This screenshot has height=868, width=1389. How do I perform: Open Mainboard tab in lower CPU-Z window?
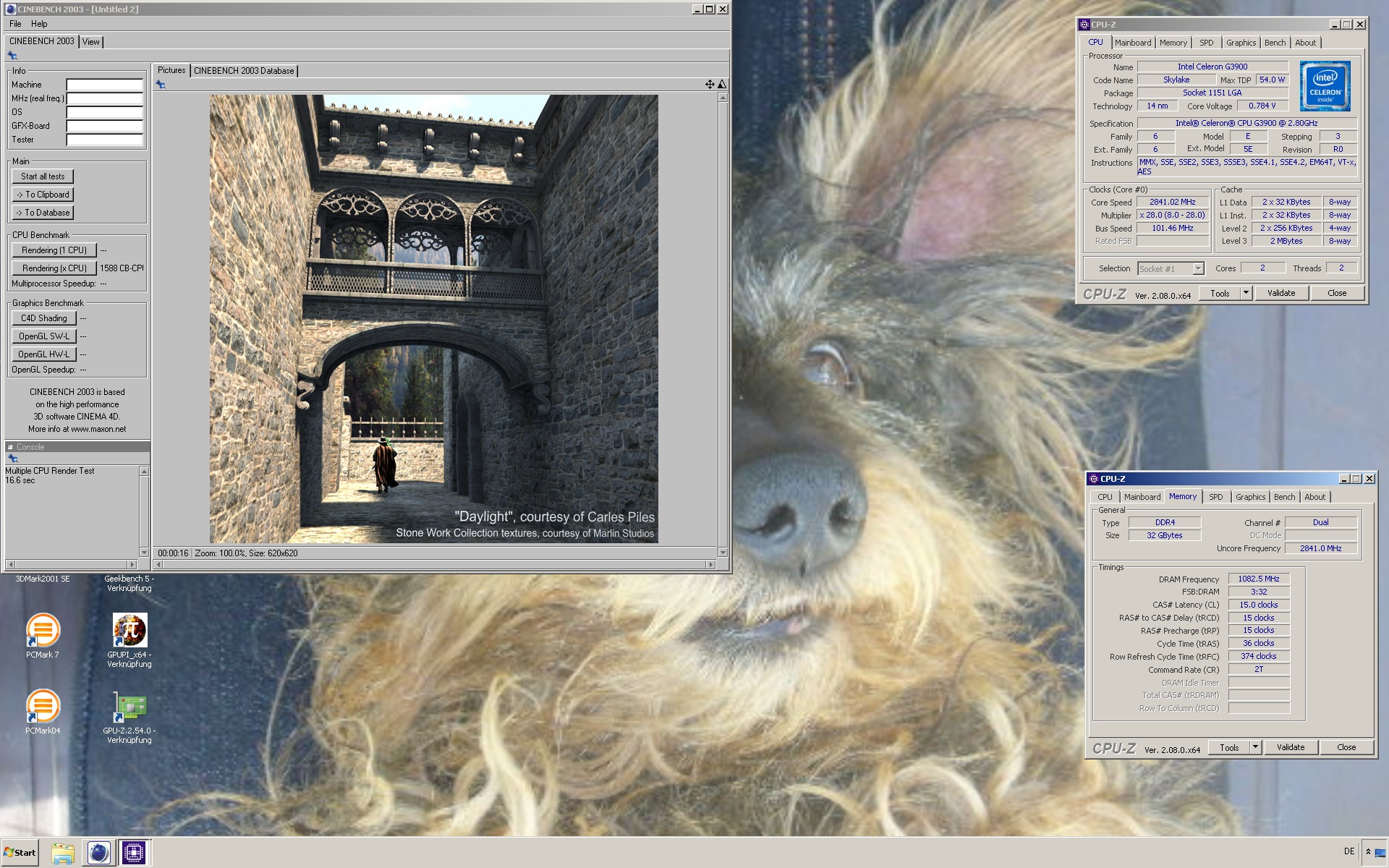1142,497
